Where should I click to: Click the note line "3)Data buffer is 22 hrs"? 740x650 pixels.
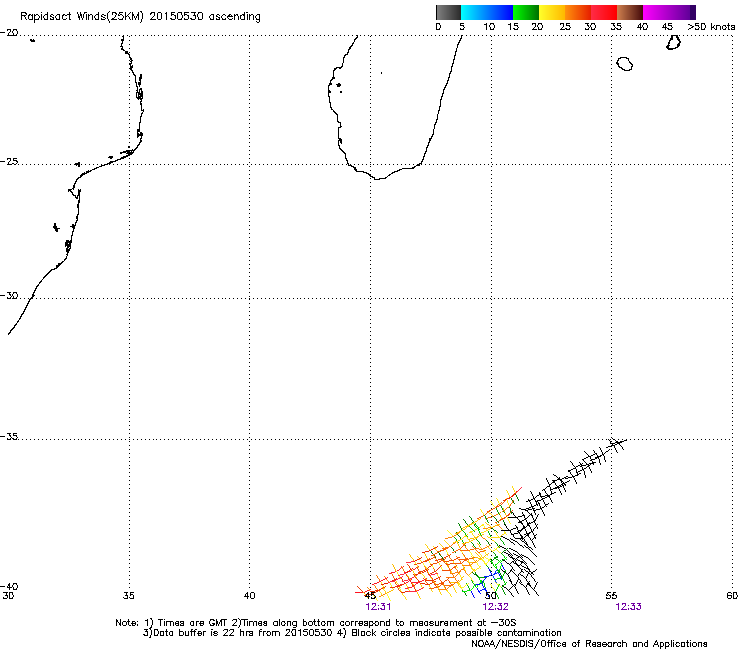point(352,633)
